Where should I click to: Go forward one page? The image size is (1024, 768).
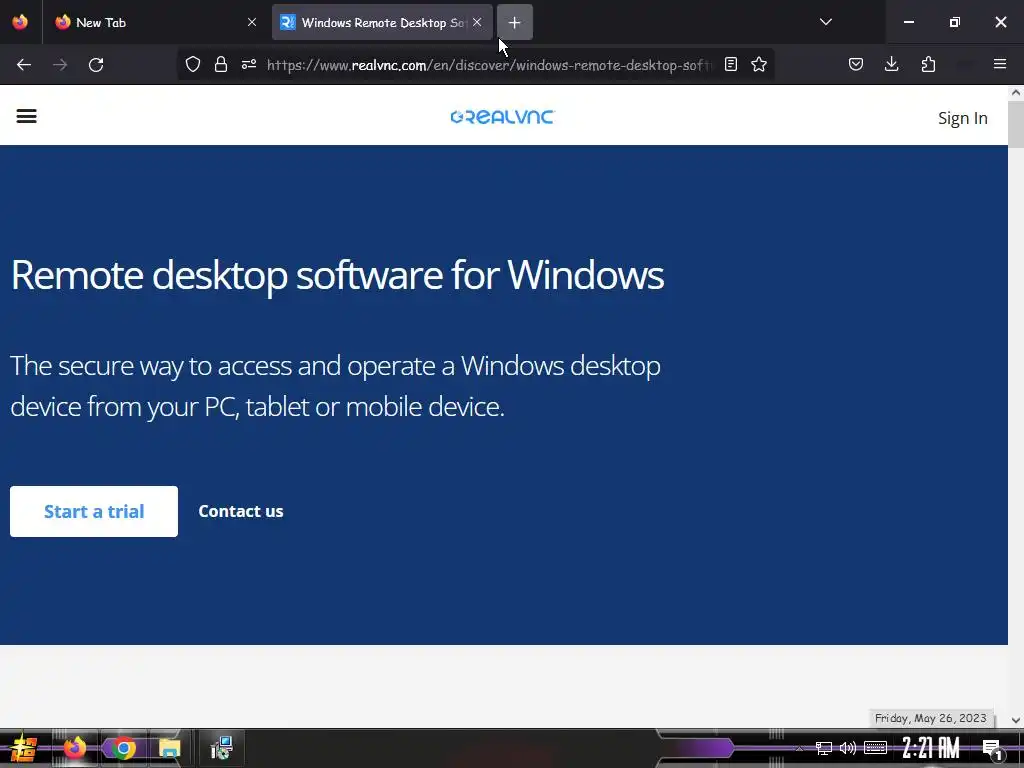tap(60, 65)
